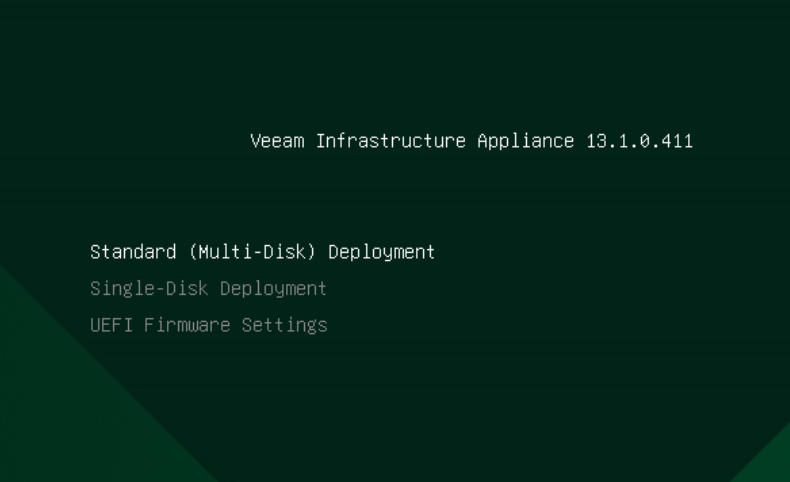This screenshot has height=482, width=790.
Task: Click "Settings" in the UEFI entry
Action: (285, 325)
